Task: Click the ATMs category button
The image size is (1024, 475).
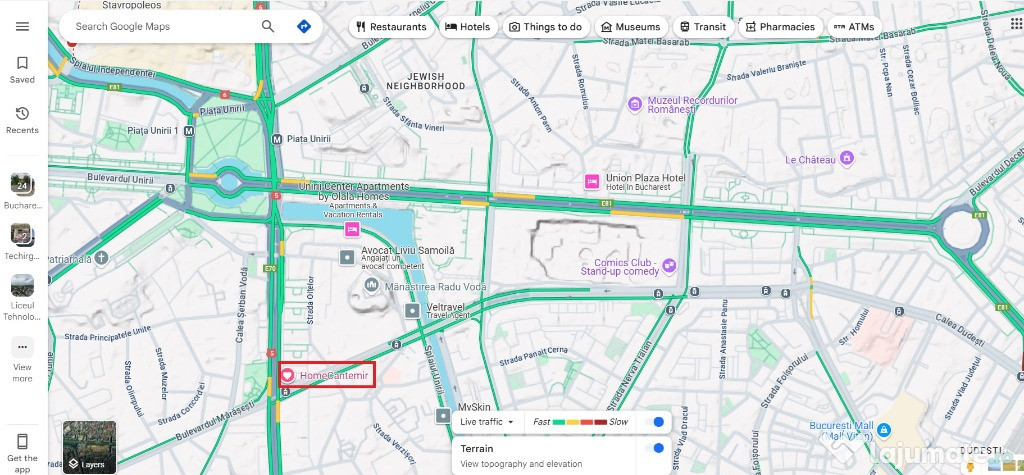Action: click(854, 27)
